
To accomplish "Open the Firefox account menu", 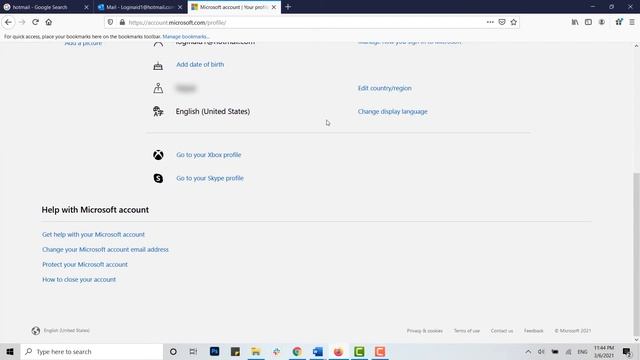I will point(602,22).
